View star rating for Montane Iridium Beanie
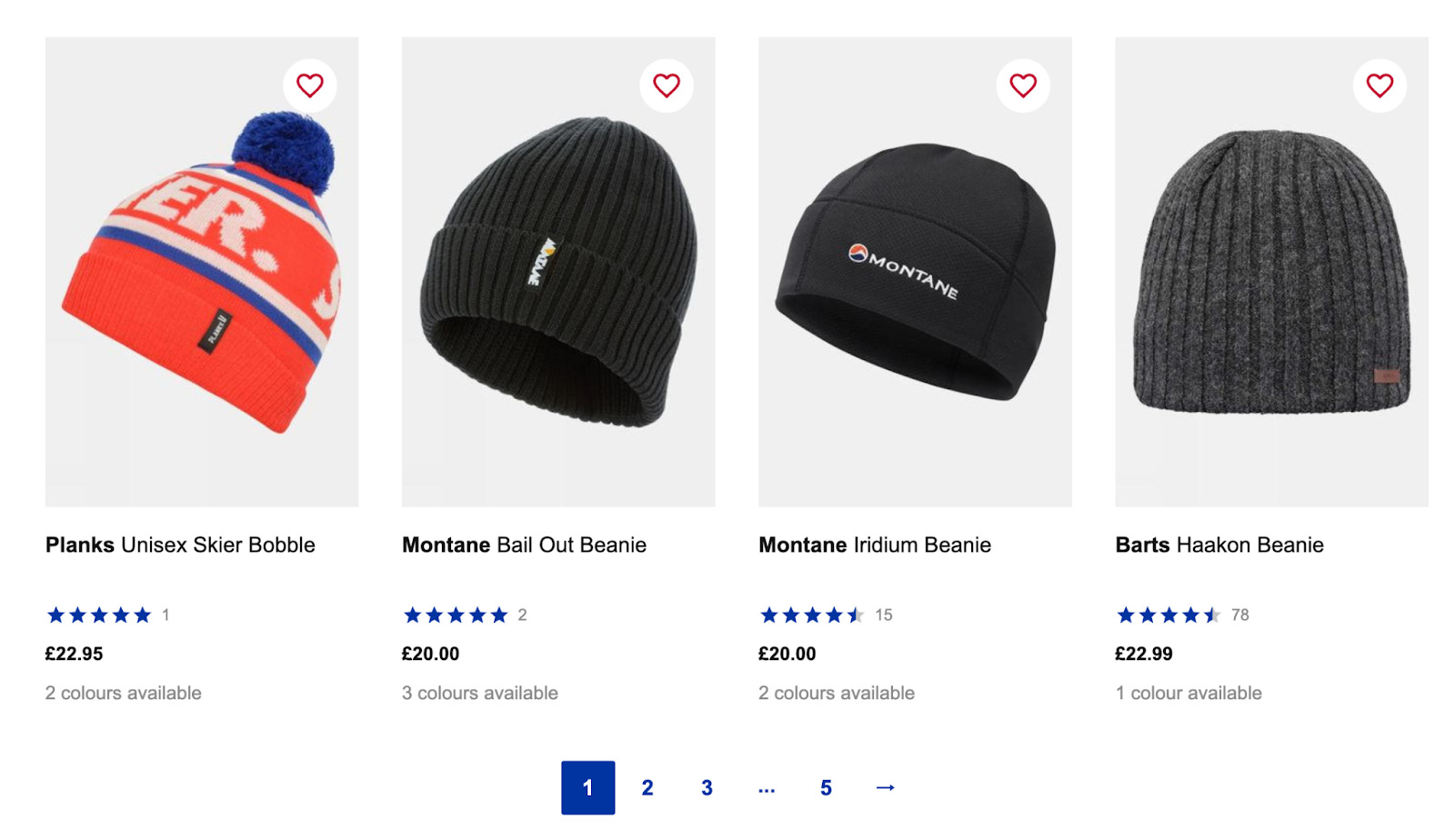Viewport: 1455px width, 840px height. click(x=811, y=615)
